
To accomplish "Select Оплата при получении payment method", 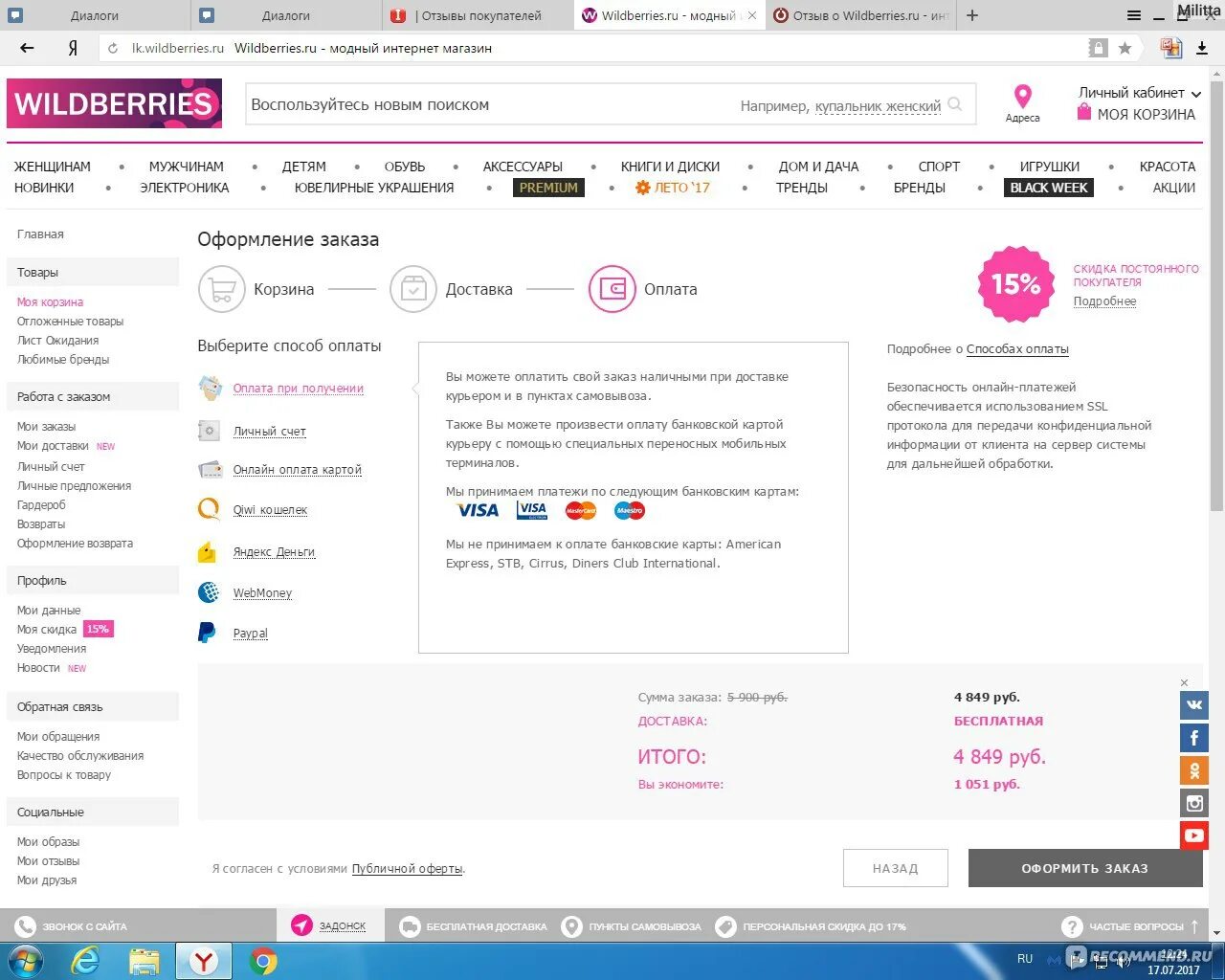I will (x=298, y=389).
